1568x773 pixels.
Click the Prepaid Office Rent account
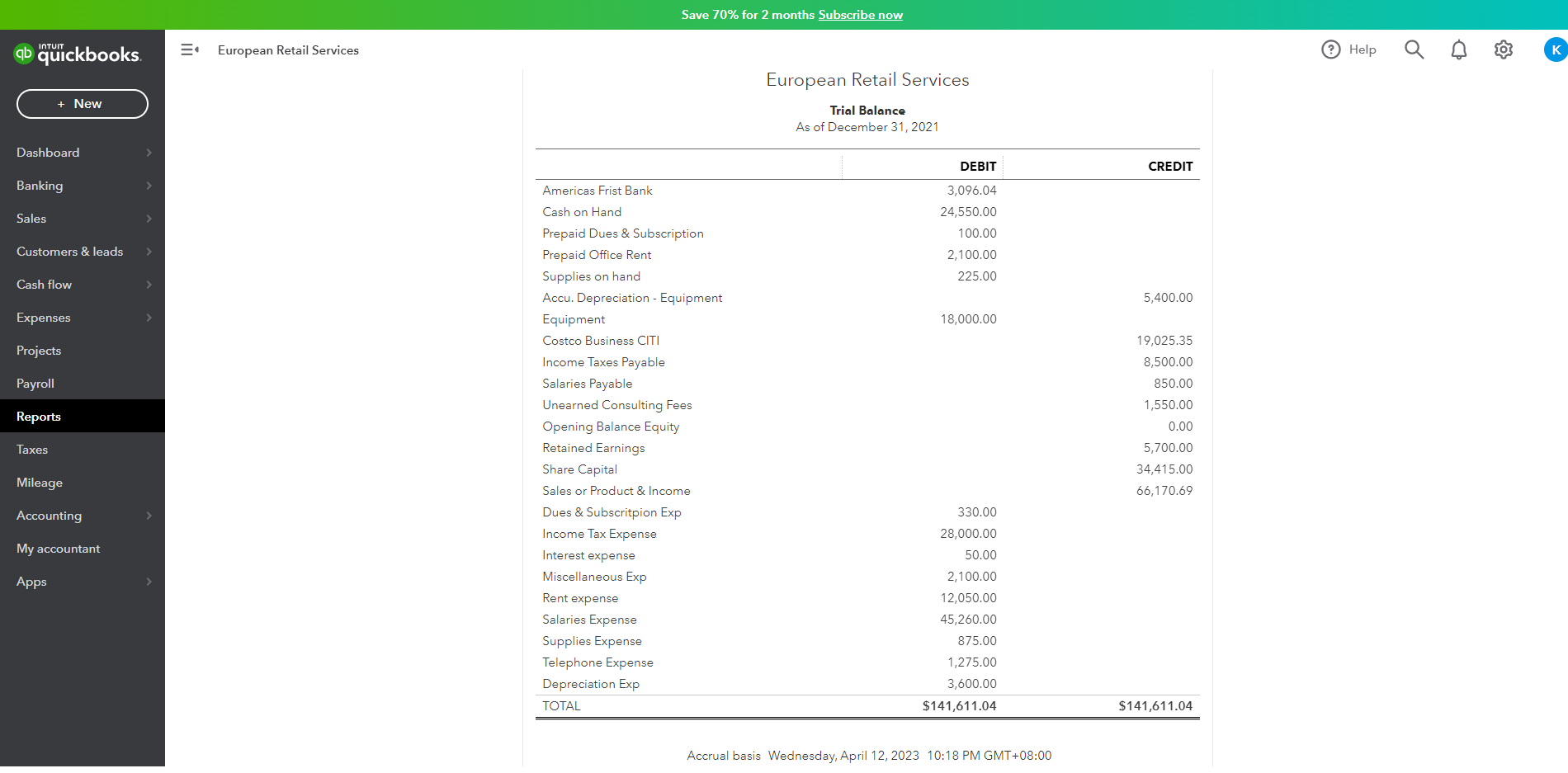tap(597, 255)
